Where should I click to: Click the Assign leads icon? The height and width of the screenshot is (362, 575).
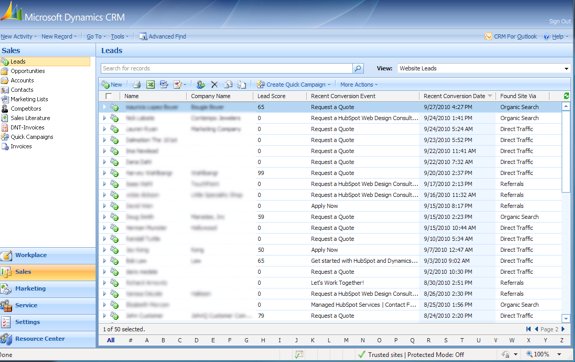pos(201,85)
